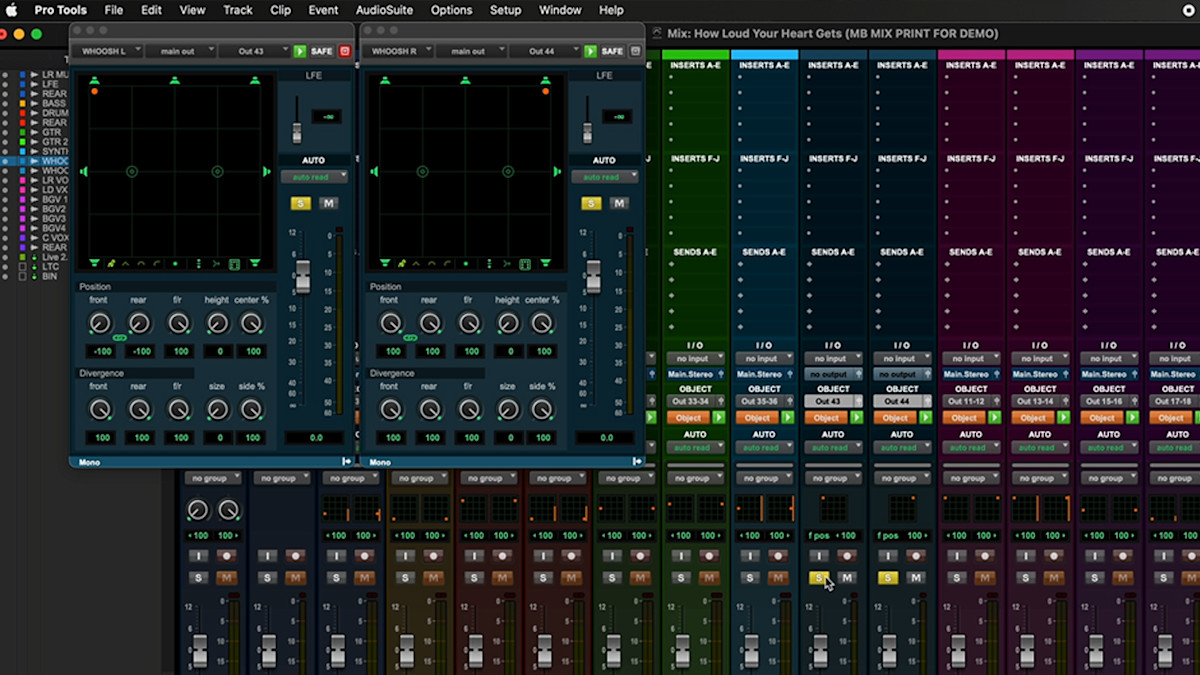The height and width of the screenshot is (675, 1200).
Task: Open the WHOOSH R track selector dropdown
Action: point(399,51)
